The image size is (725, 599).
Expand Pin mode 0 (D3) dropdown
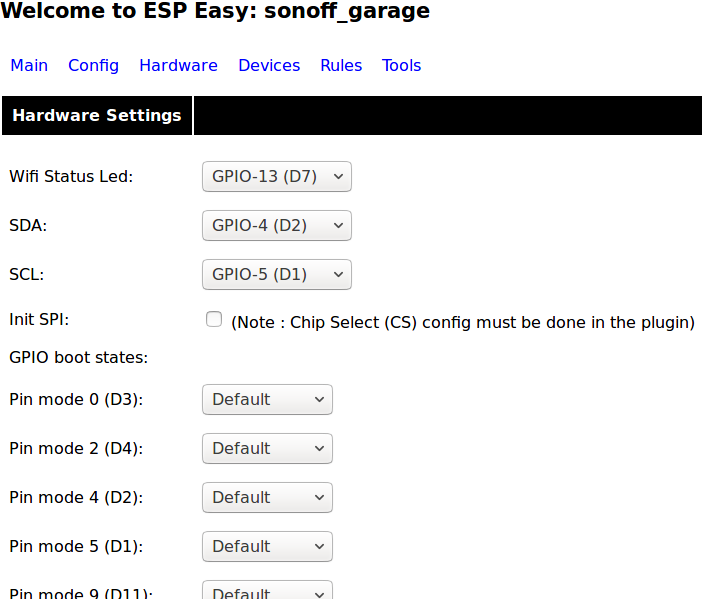click(267, 400)
